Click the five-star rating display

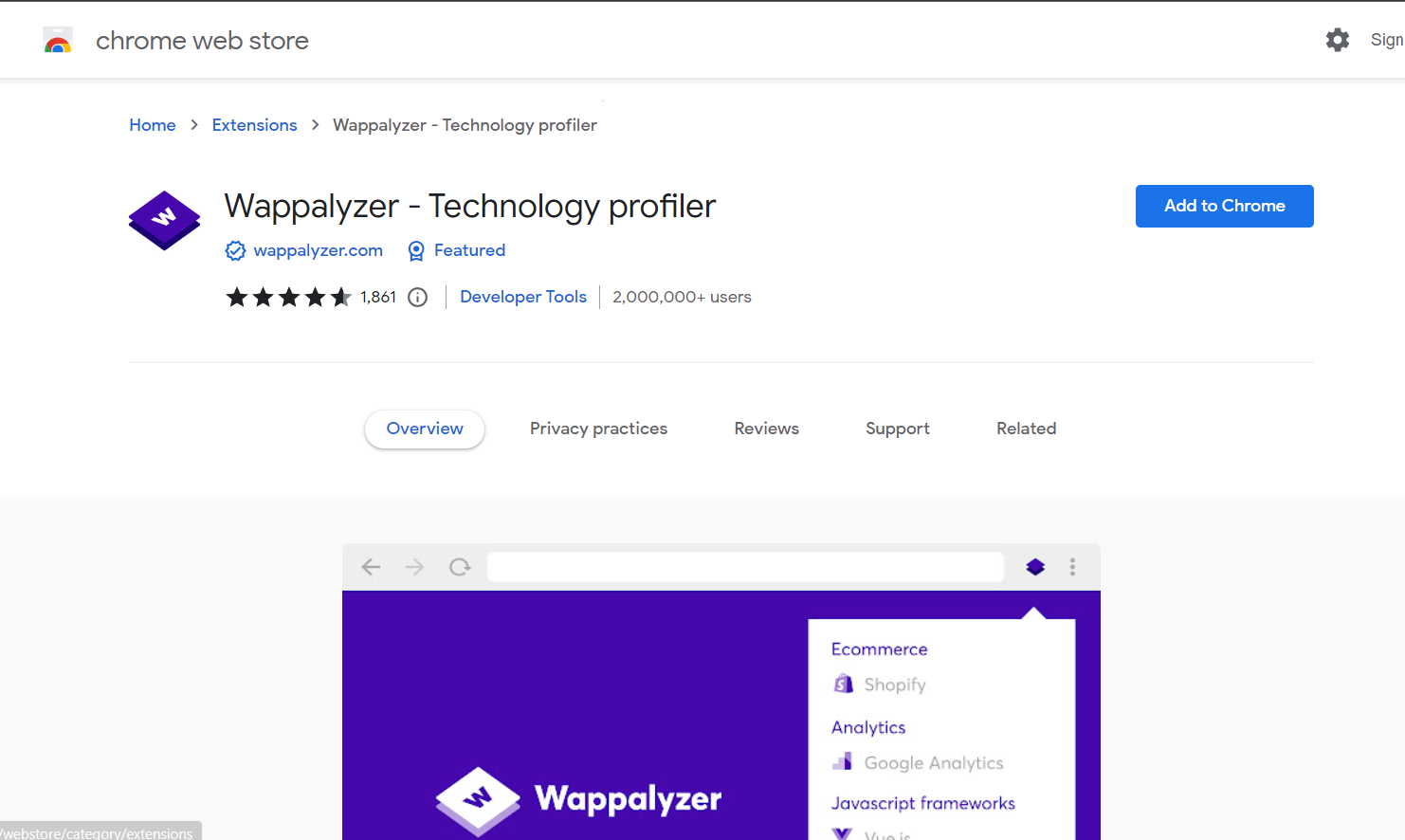coord(288,298)
